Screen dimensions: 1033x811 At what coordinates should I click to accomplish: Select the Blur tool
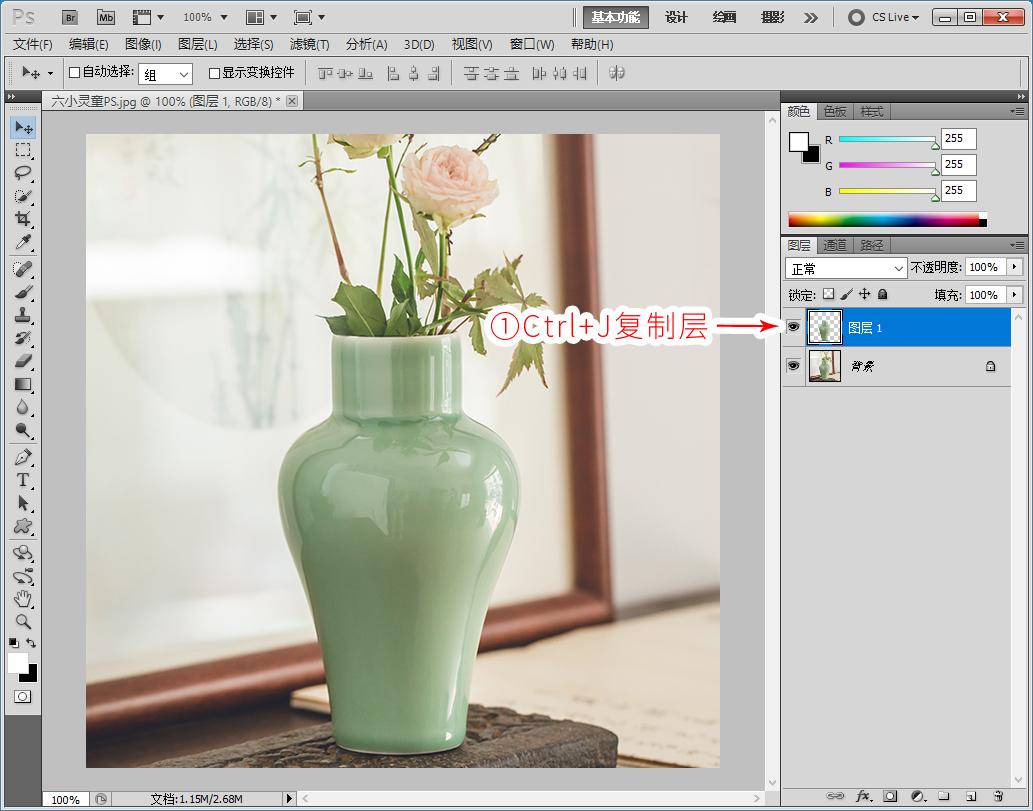pos(23,407)
